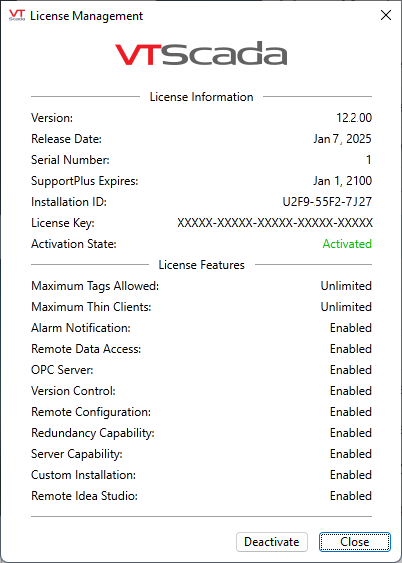Screen dimensions: 402x563
Task: Click the Maximum Thin Clients label
Action: click(91, 307)
